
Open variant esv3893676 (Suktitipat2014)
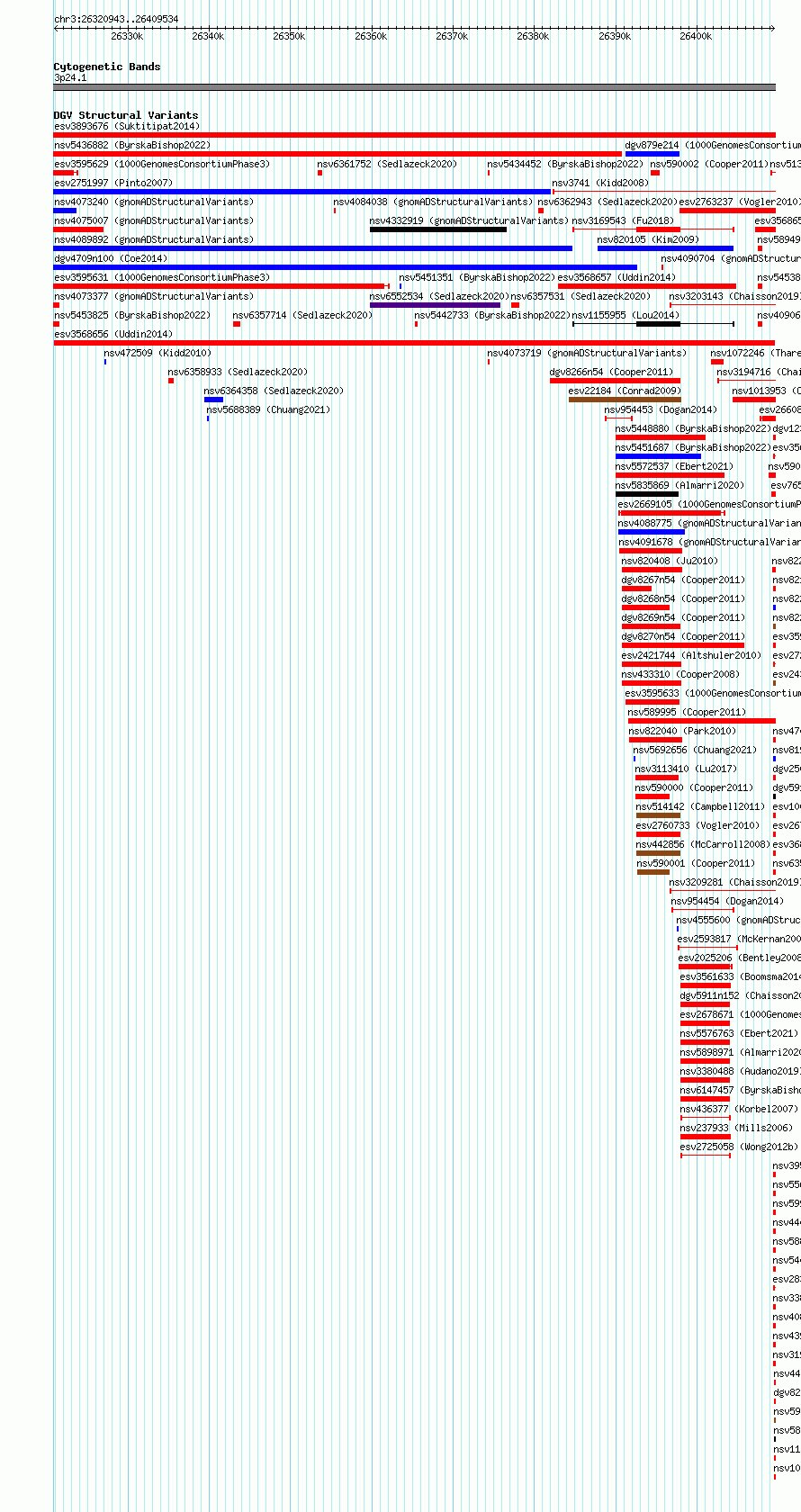127,127
